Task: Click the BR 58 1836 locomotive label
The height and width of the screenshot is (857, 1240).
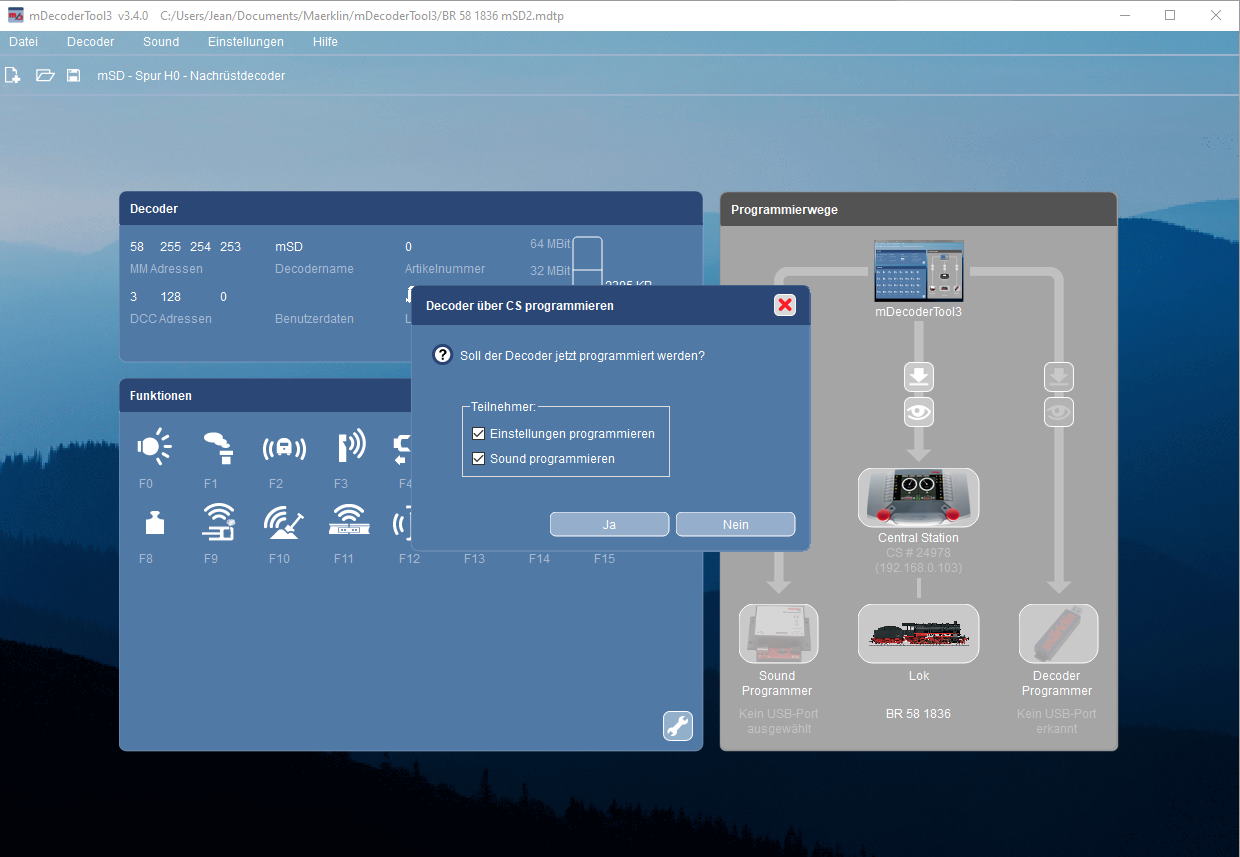Action: click(918, 714)
